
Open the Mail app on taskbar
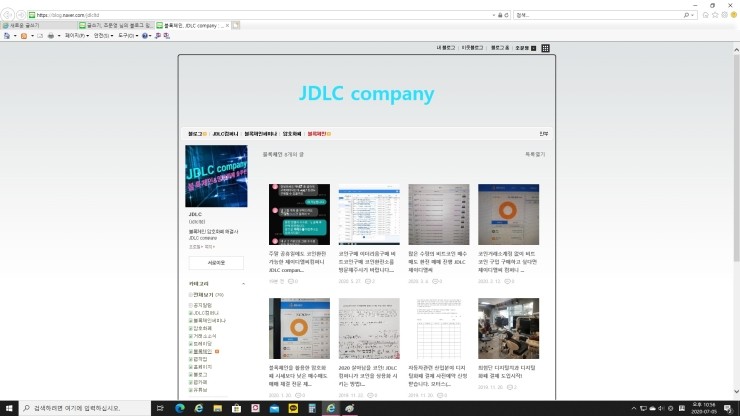274,408
